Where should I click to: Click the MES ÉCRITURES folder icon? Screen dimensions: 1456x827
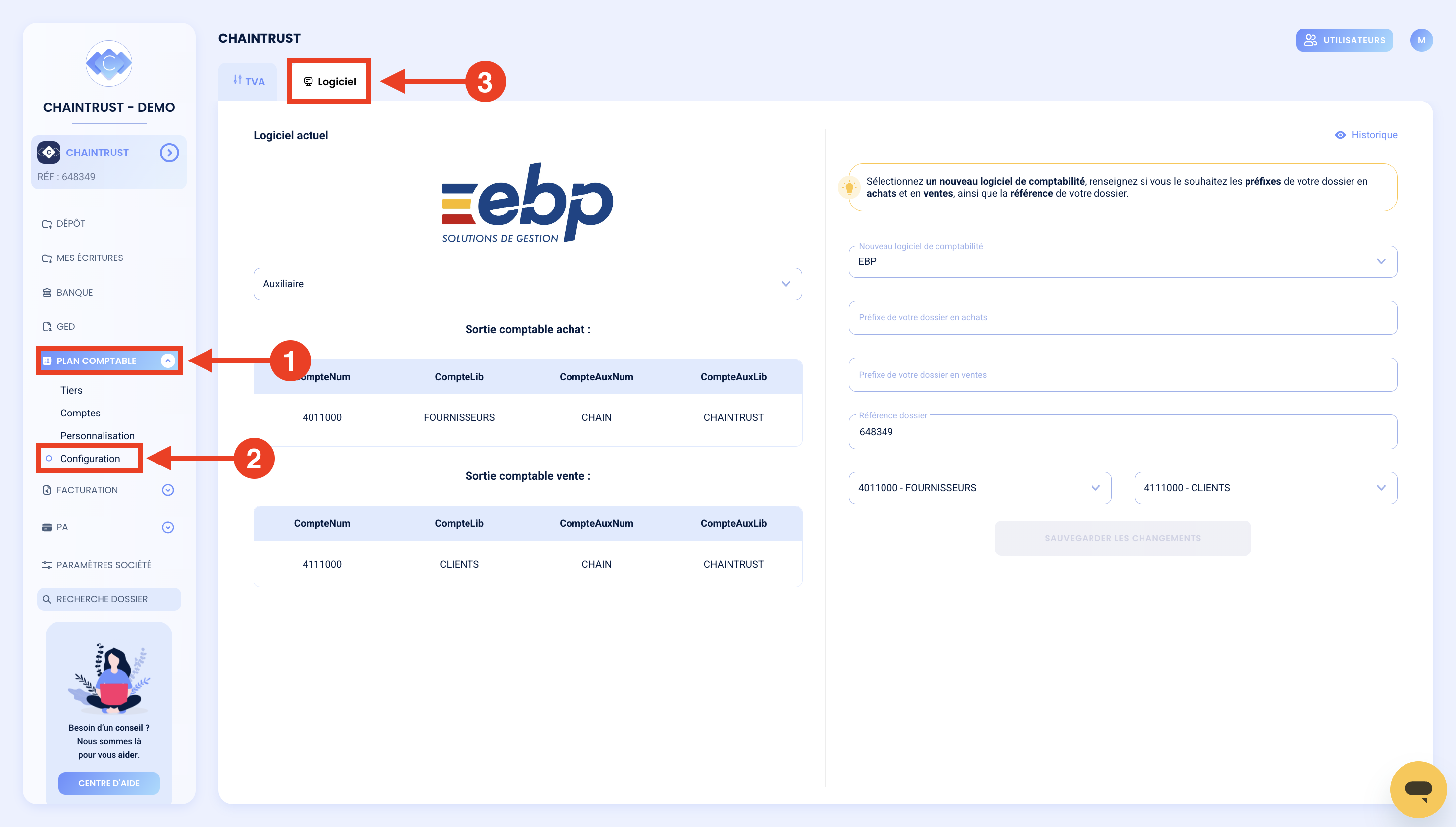coord(47,258)
